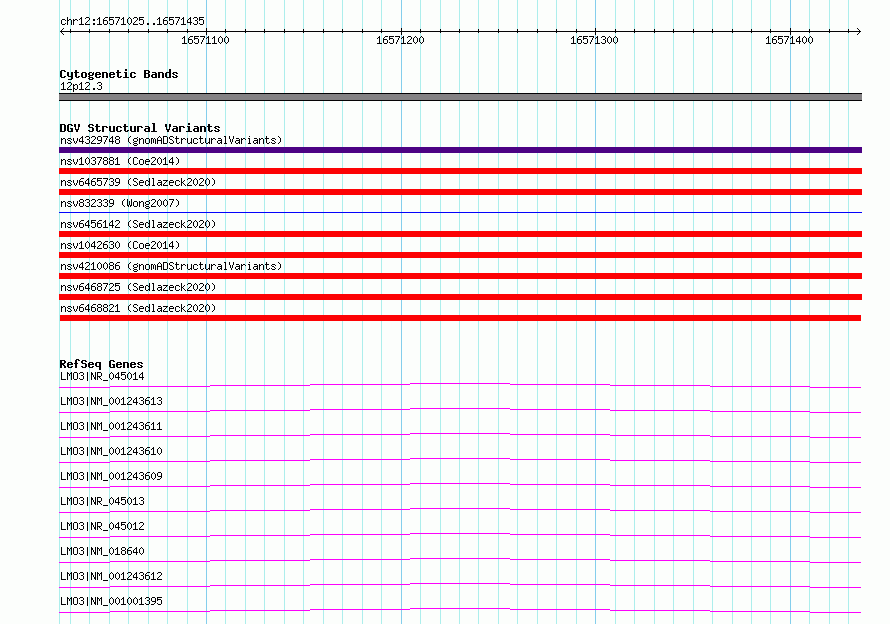
Task: Select variant nsv6468725 (Sedlazeck2020) label
Action: [x=138, y=287]
